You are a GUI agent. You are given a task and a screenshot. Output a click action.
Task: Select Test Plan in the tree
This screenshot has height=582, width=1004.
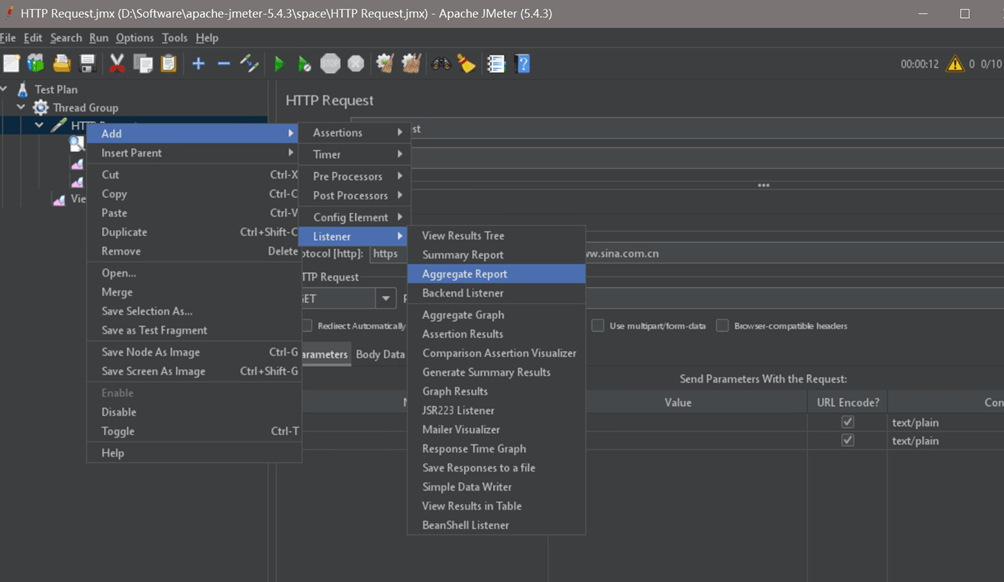point(56,89)
